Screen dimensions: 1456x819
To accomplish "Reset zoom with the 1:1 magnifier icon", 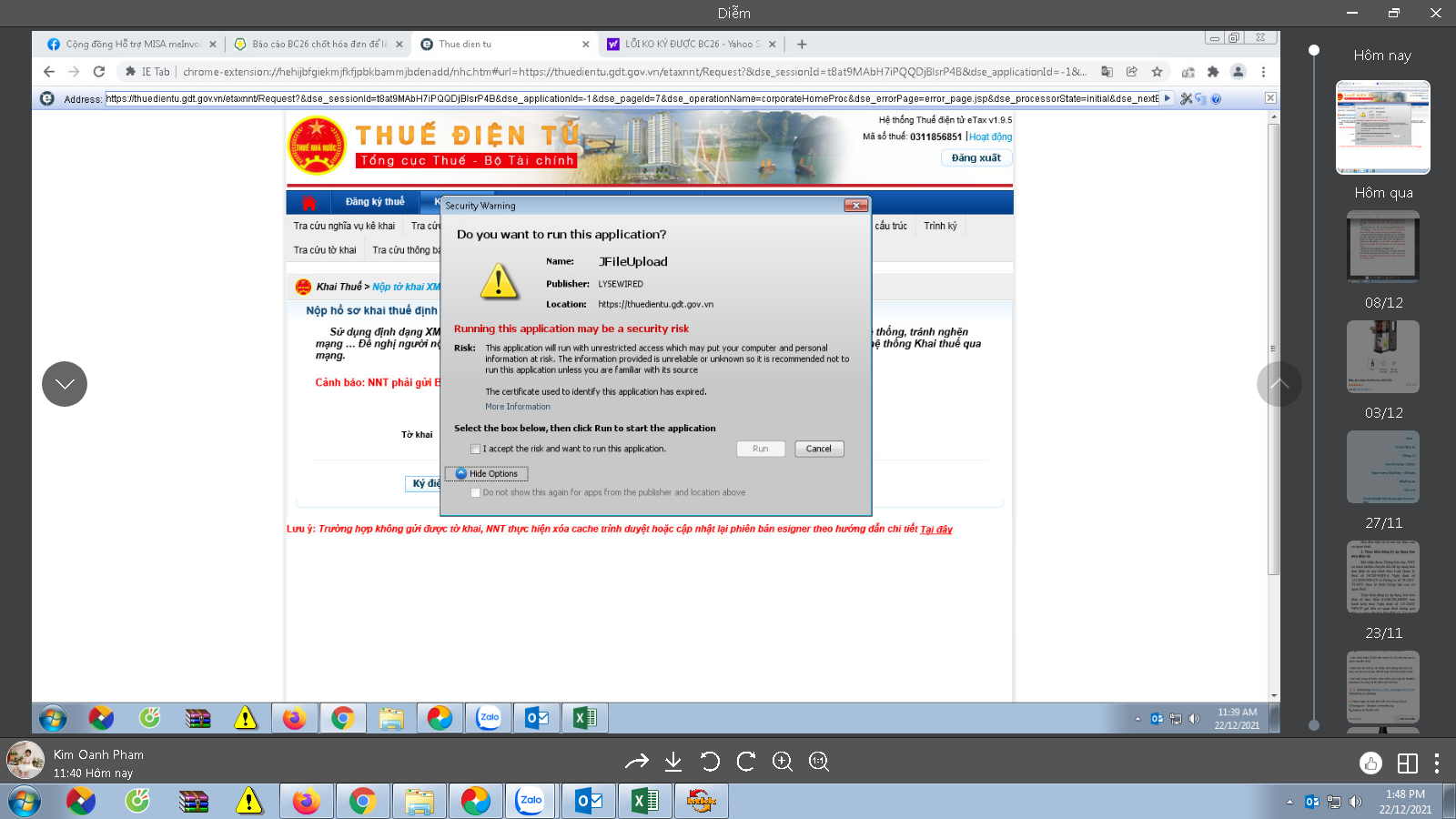I will (819, 762).
